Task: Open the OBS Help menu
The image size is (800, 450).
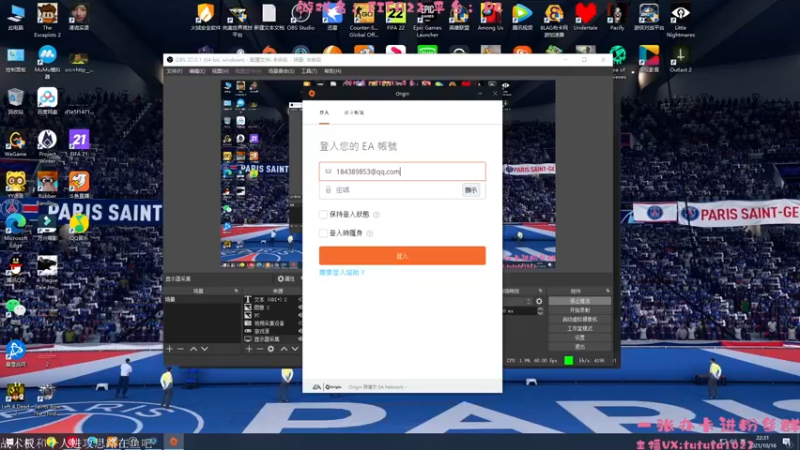Action: (x=332, y=71)
